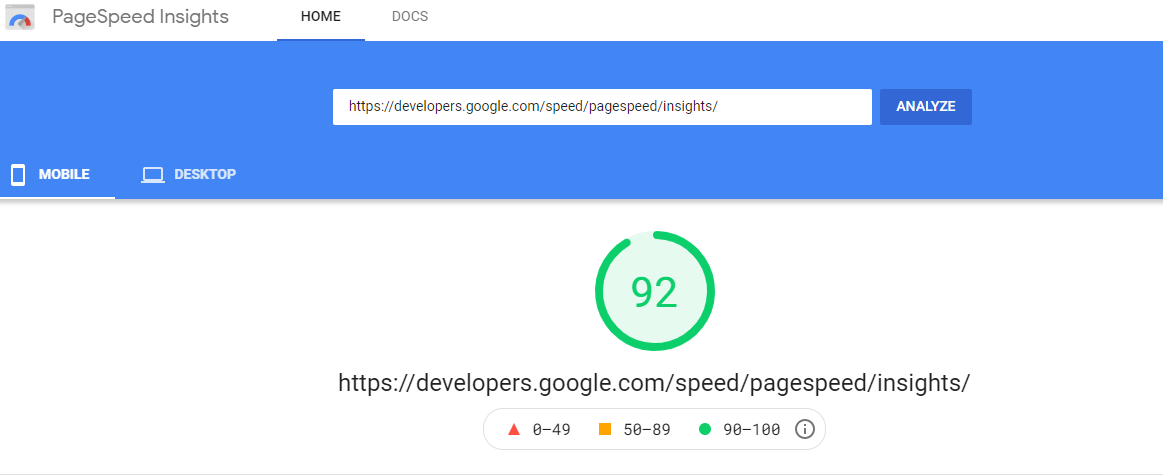This screenshot has width=1163, height=476.
Task: Click the green circle 90–100 legend marker
Action: point(705,429)
